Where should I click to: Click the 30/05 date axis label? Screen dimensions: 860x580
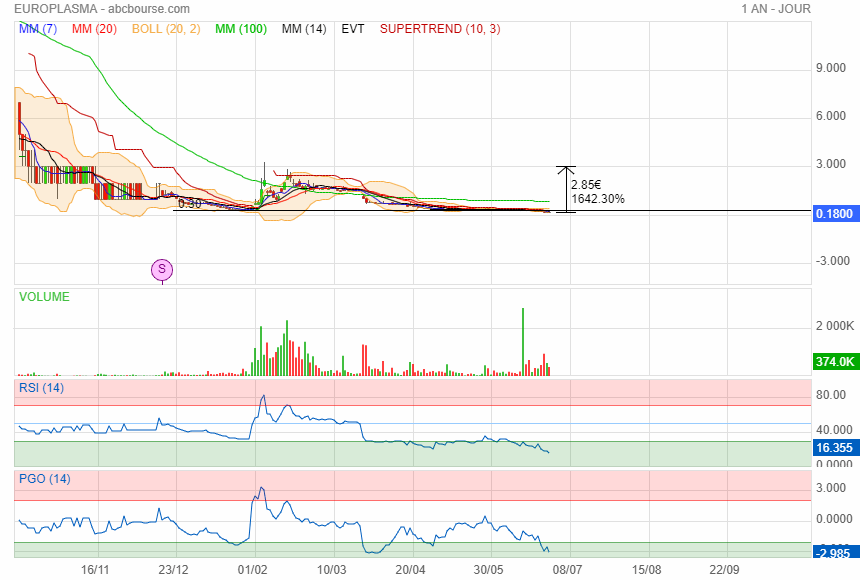pyautogui.click(x=489, y=570)
